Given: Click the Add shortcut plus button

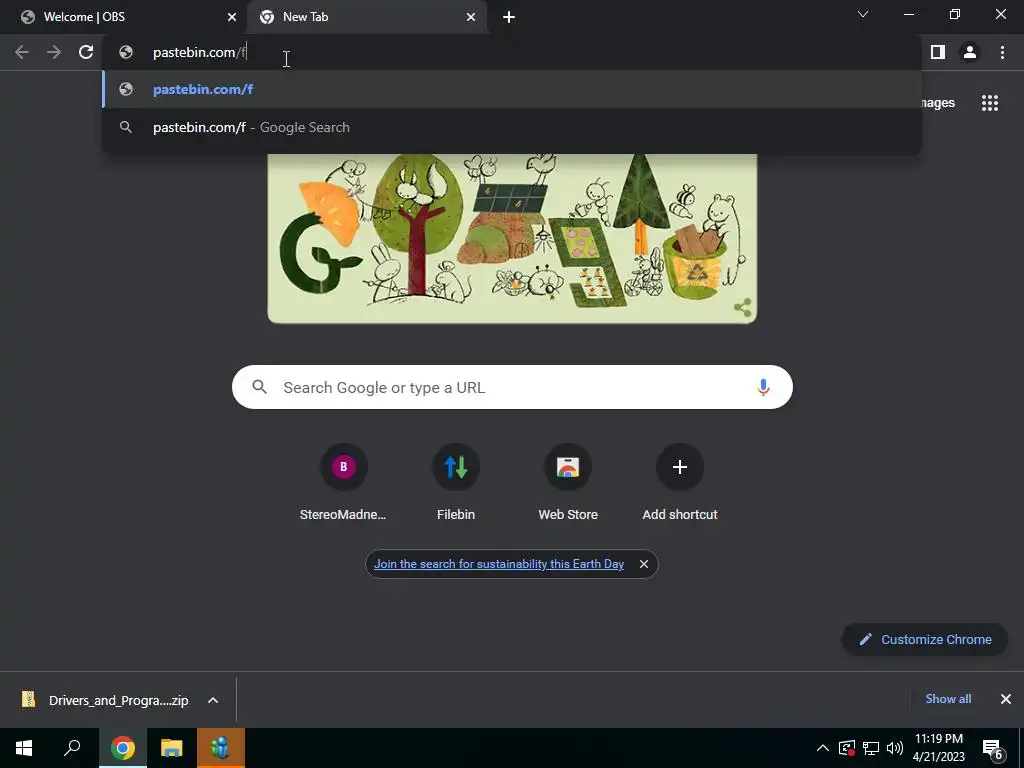Looking at the screenshot, I should point(680,467).
